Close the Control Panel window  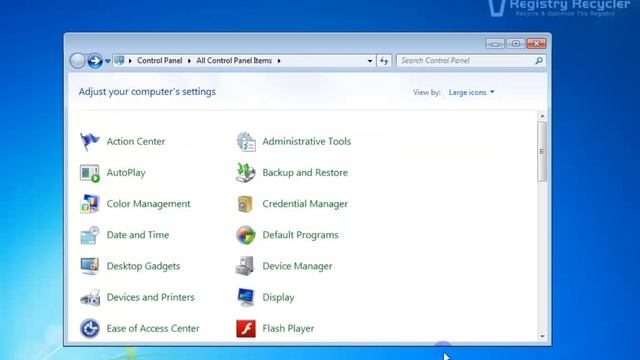click(537, 43)
